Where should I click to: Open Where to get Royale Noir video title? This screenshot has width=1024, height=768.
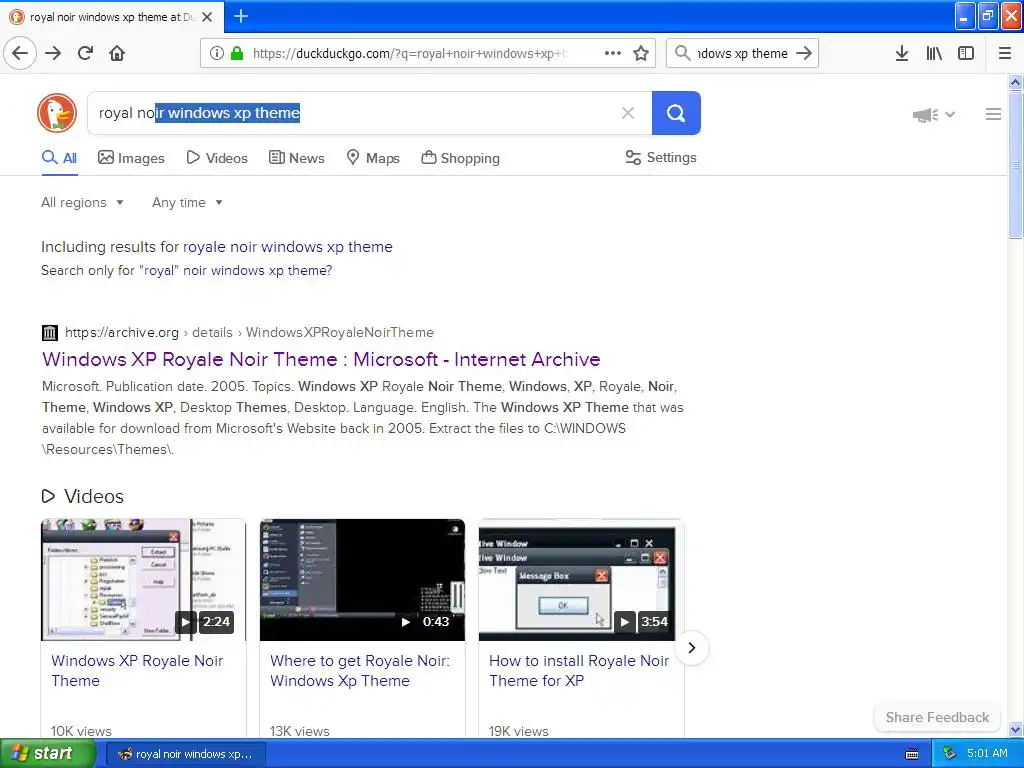[360, 671]
